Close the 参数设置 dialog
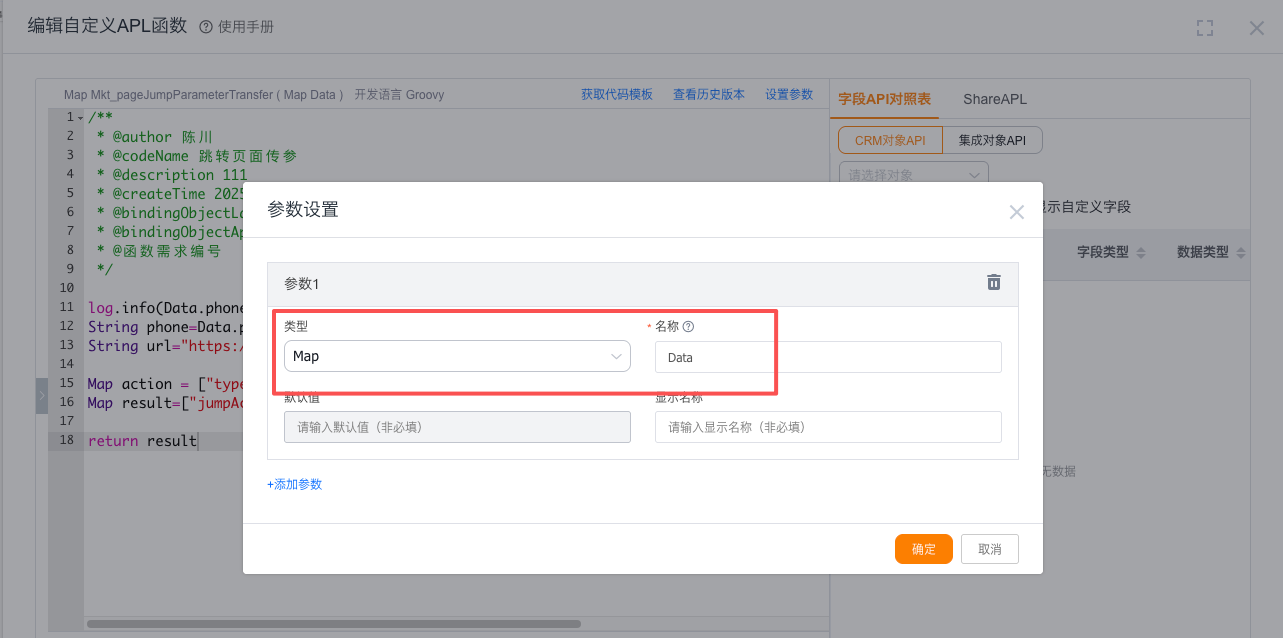 (x=1016, y=212)
